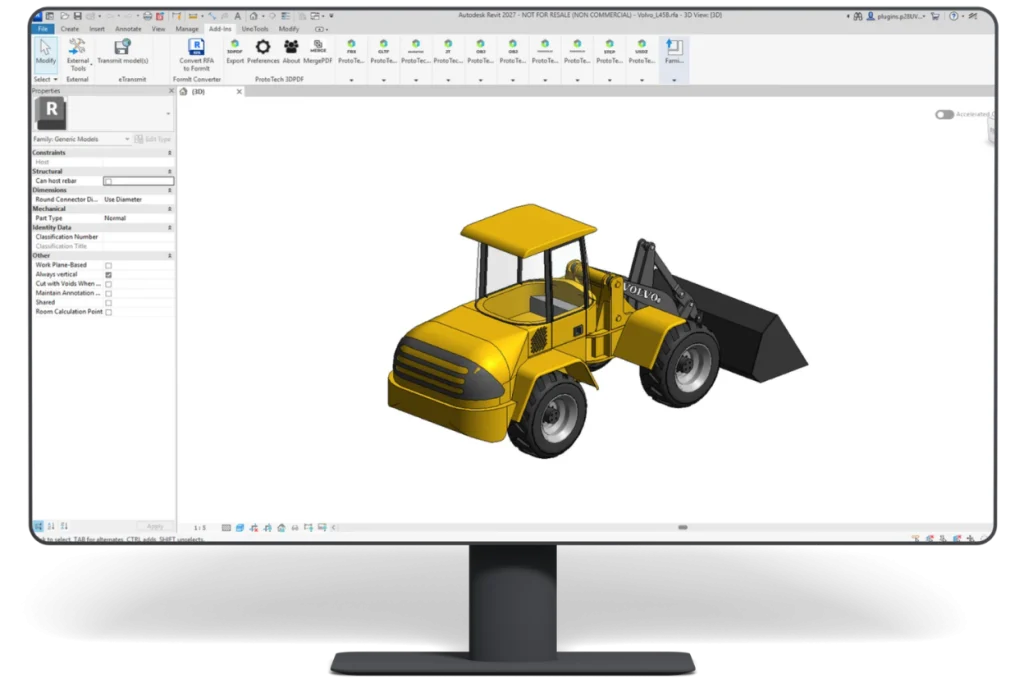Click the horizontal scrollbar thumb below view
This screenshot has width=1024, height=683.
682,527
